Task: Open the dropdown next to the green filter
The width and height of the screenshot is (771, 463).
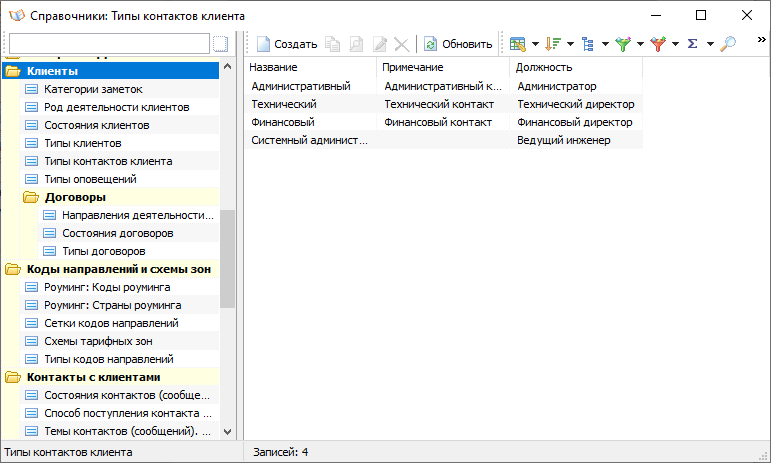Action: pyautogui.click(x=640, y=44)
